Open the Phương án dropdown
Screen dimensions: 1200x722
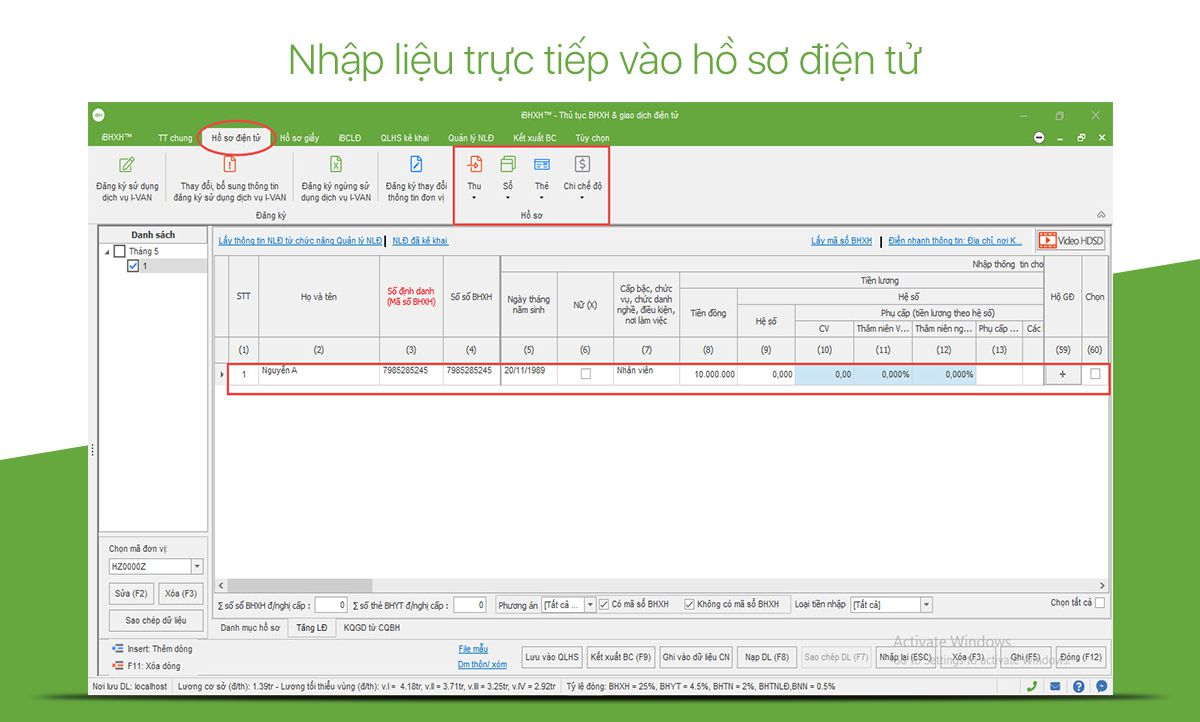coord(590,603)
